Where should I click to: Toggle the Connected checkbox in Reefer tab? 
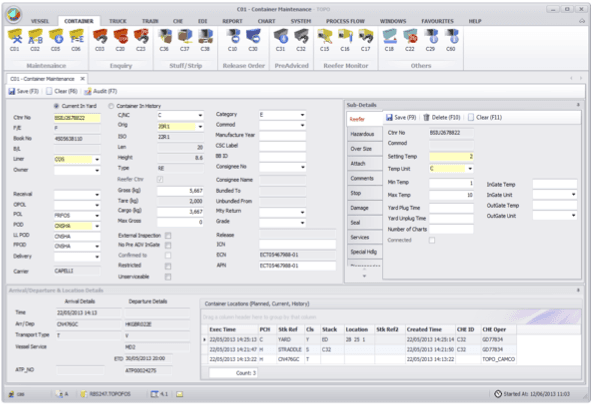tap(432, 240)
